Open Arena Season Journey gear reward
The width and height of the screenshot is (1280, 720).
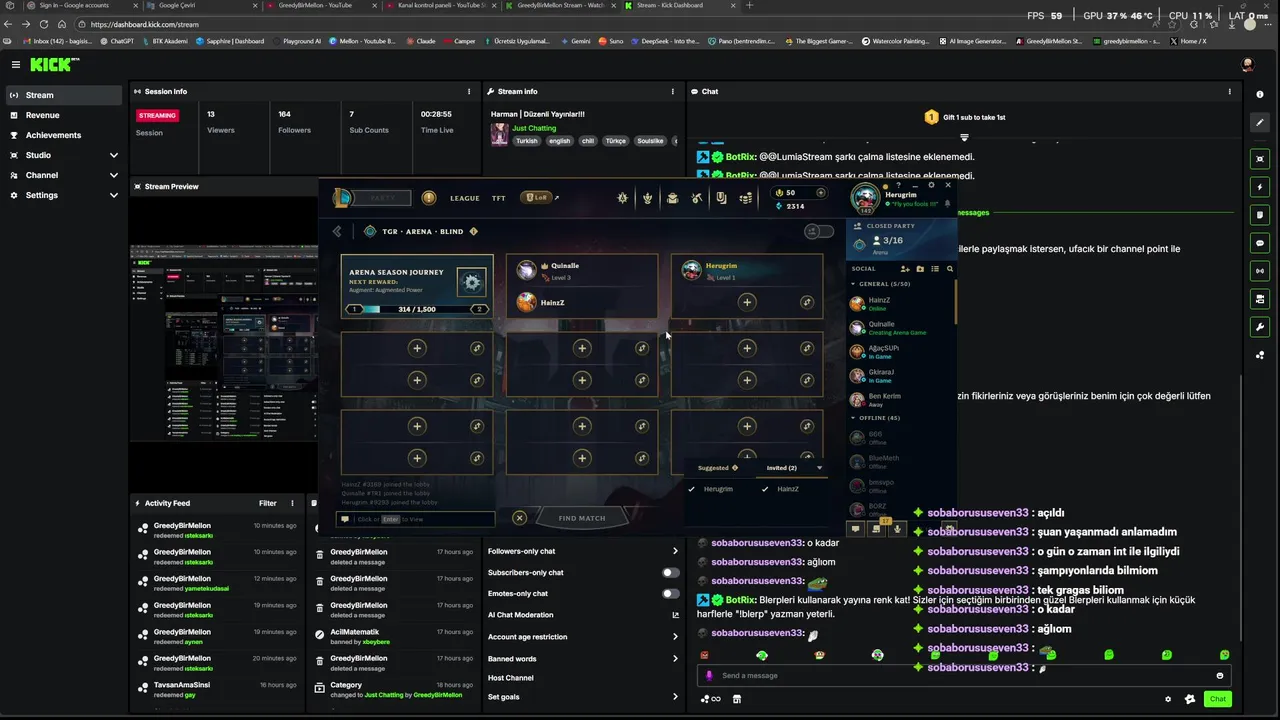471,282
